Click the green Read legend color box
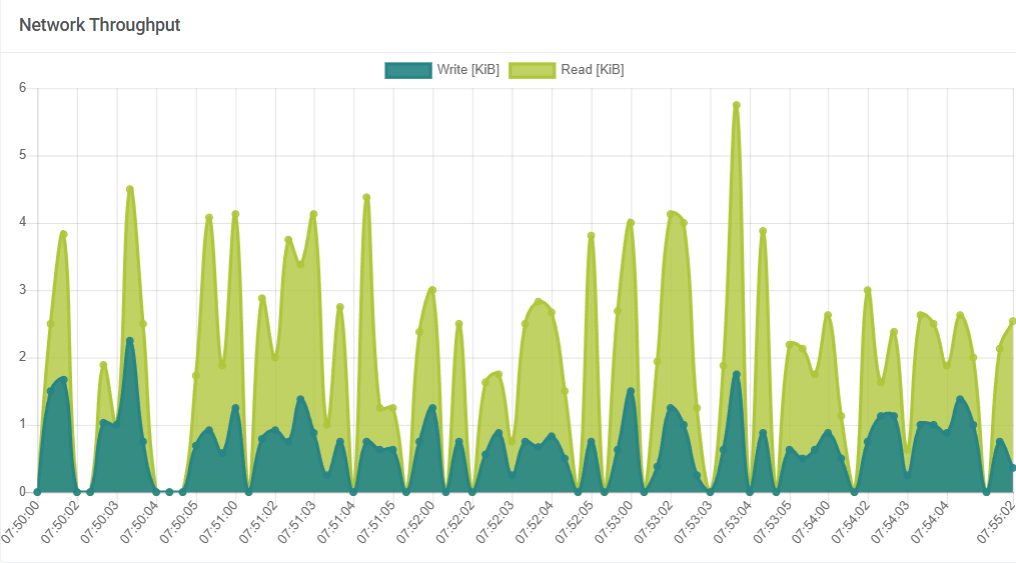Image resolution: width=1016 pixels, height=563 pixels. (533, 70)
